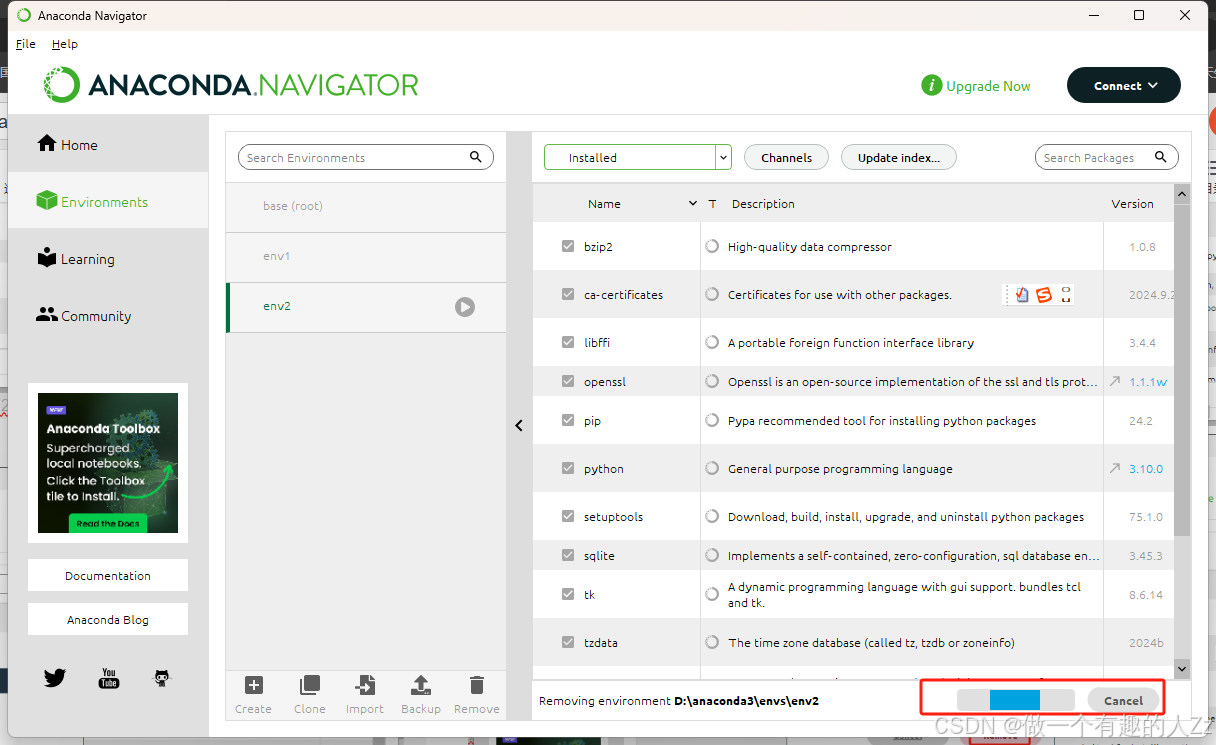
Task: Click the Sogou S icon overlay
Action: pos(1044,294)
